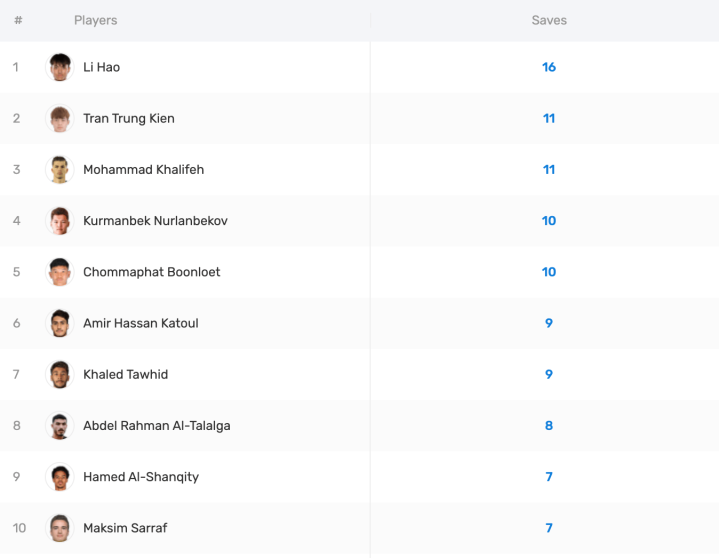Click Abdel Rahman Al-Talalga's avatar photo
Image resolution: width=719 pixels, height=558 pixels.
[60, 426]
